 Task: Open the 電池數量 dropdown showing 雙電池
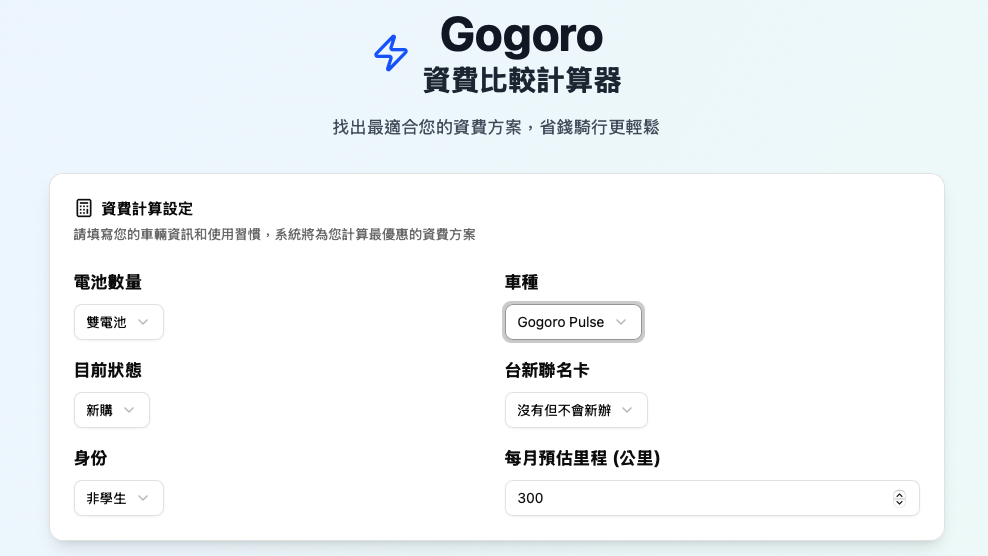[118, 322]
